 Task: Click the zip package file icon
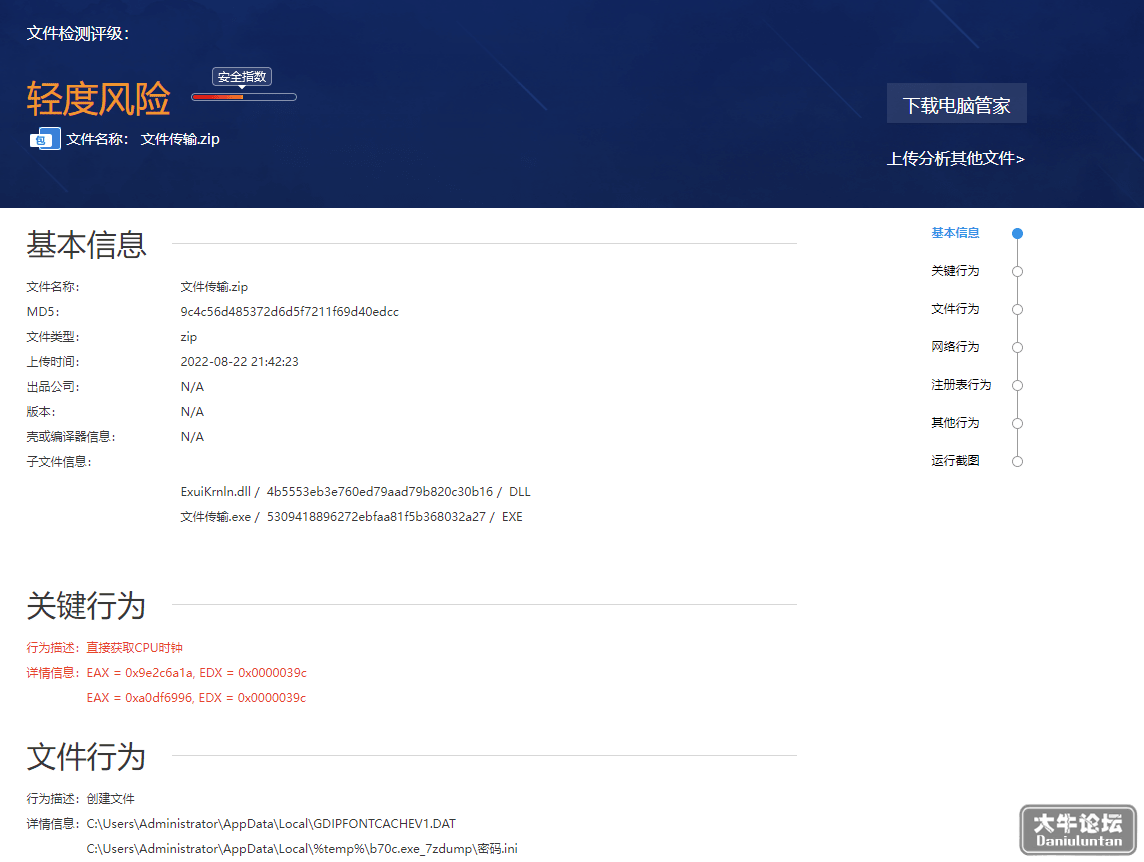click(x=45, y=139)
